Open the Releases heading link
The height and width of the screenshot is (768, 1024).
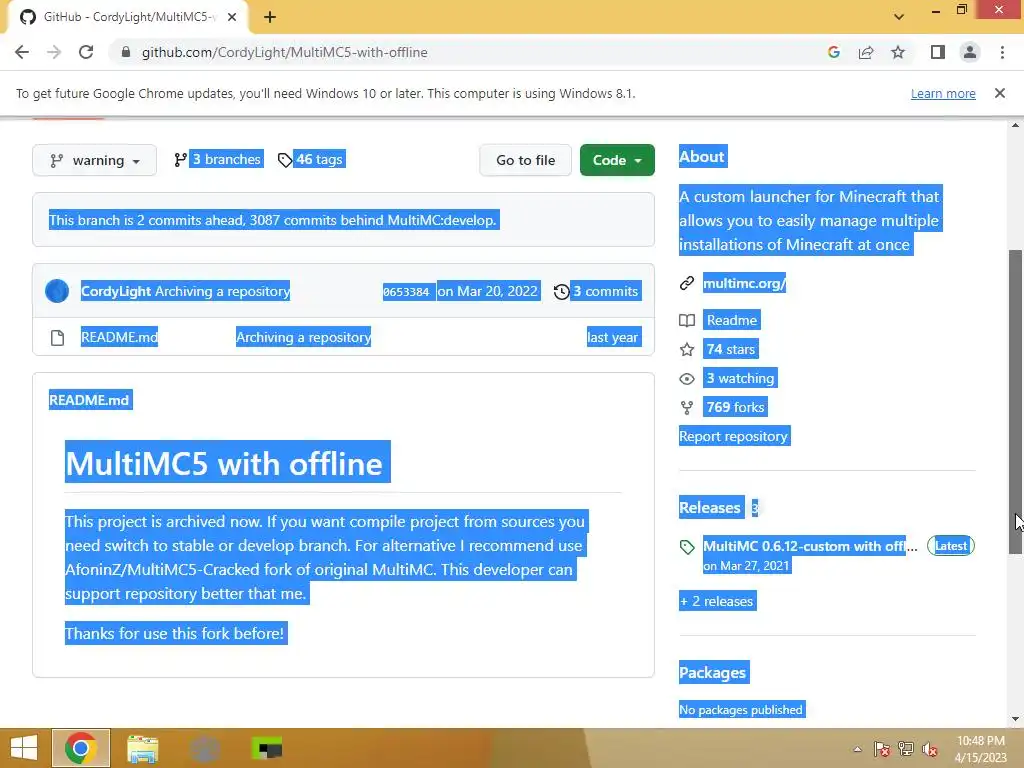(x=711, y=507)
